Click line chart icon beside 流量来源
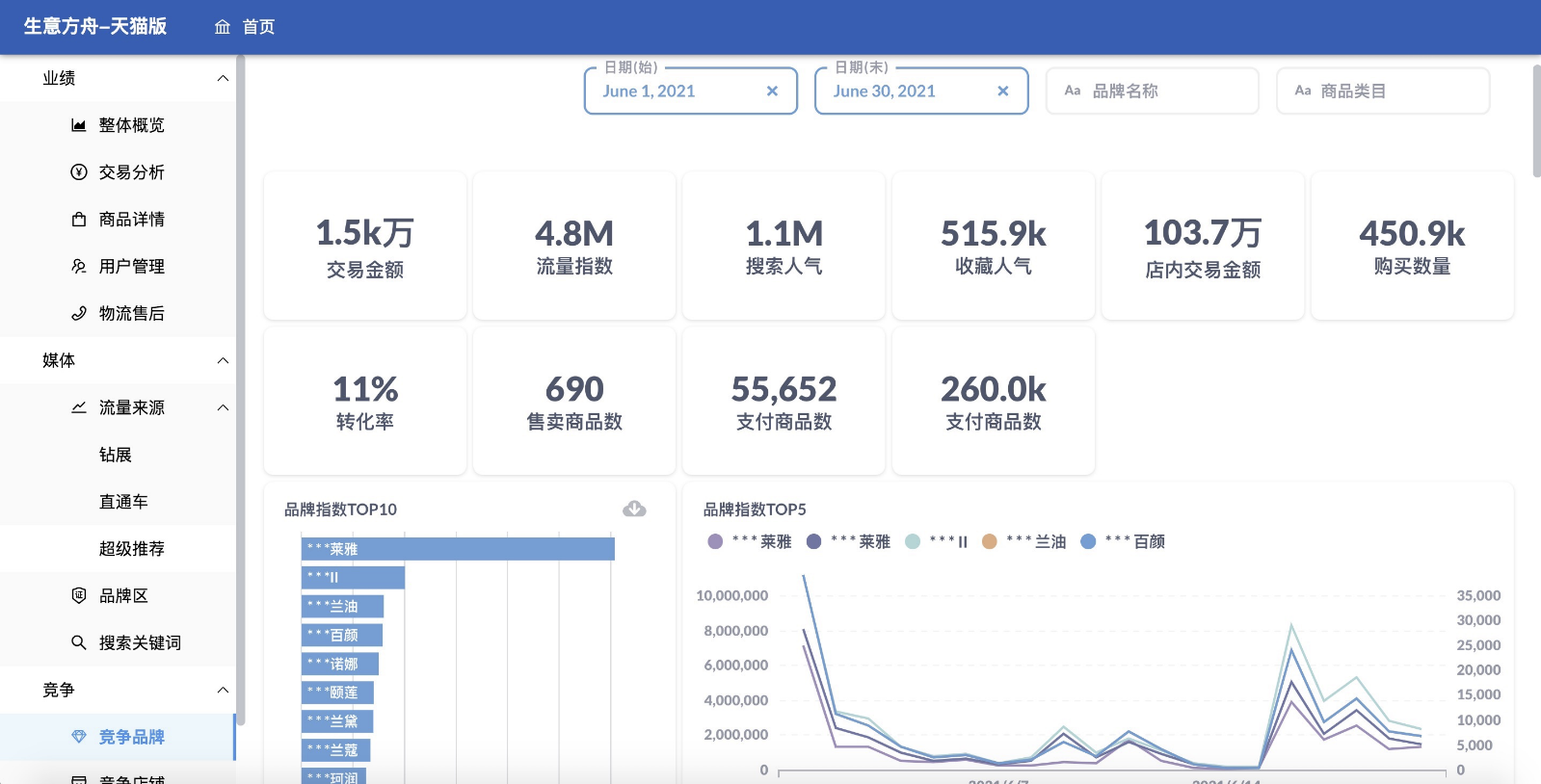 (79, 407)
